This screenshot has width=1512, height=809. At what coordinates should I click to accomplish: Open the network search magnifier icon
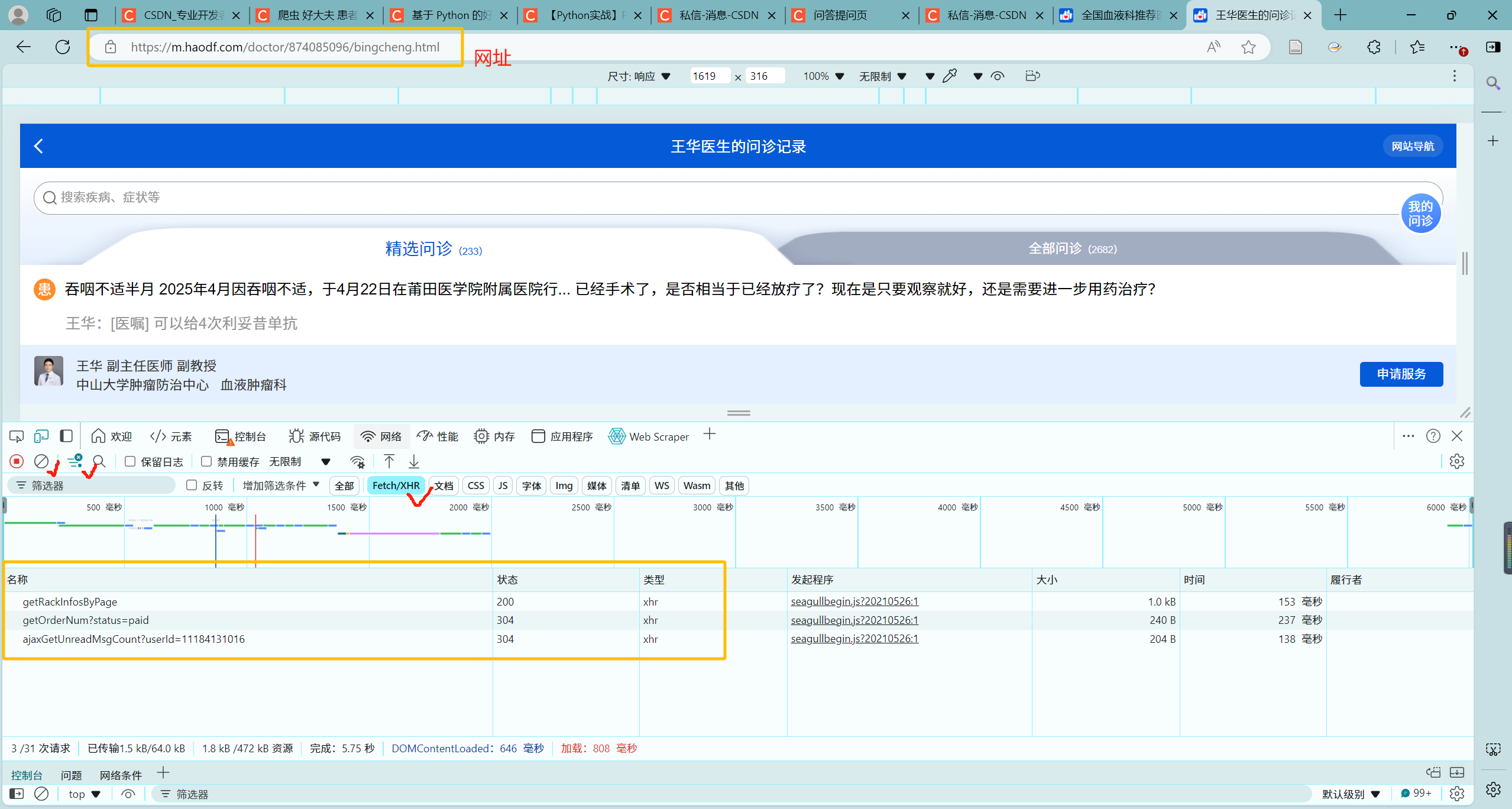(99, 461)
